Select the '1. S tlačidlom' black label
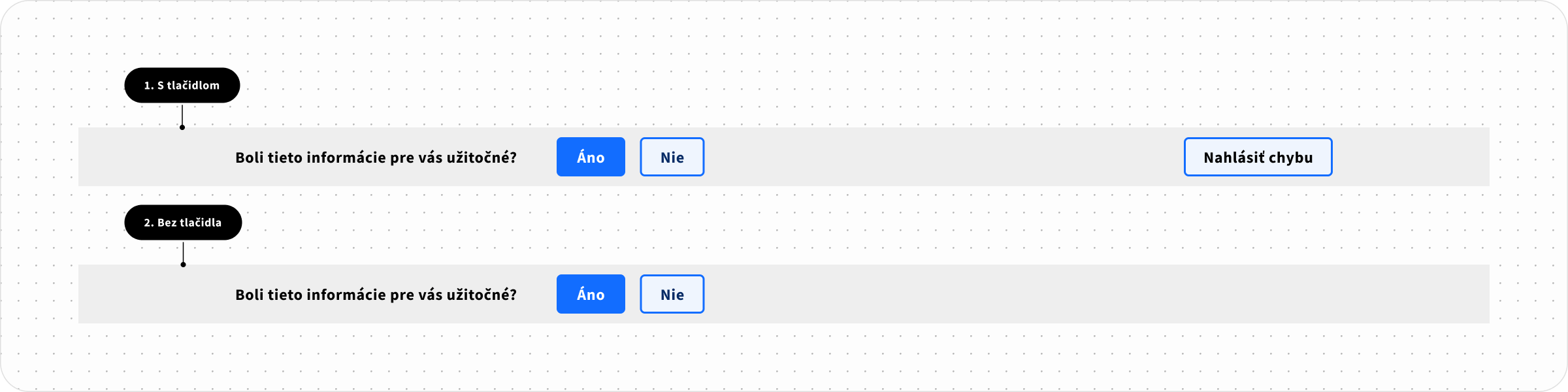Image resolution: width=1568 pixels, height=392 pixels. 182,85
